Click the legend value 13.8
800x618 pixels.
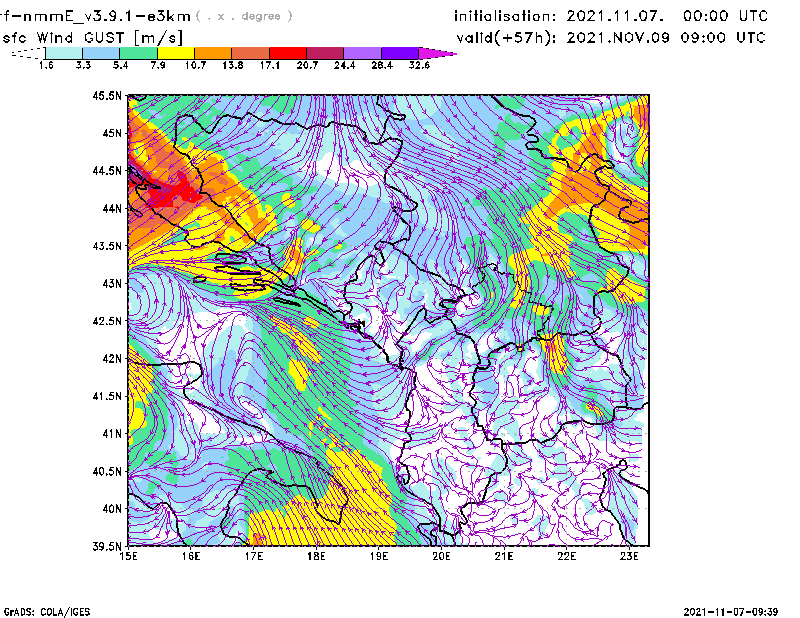[233, 65]
